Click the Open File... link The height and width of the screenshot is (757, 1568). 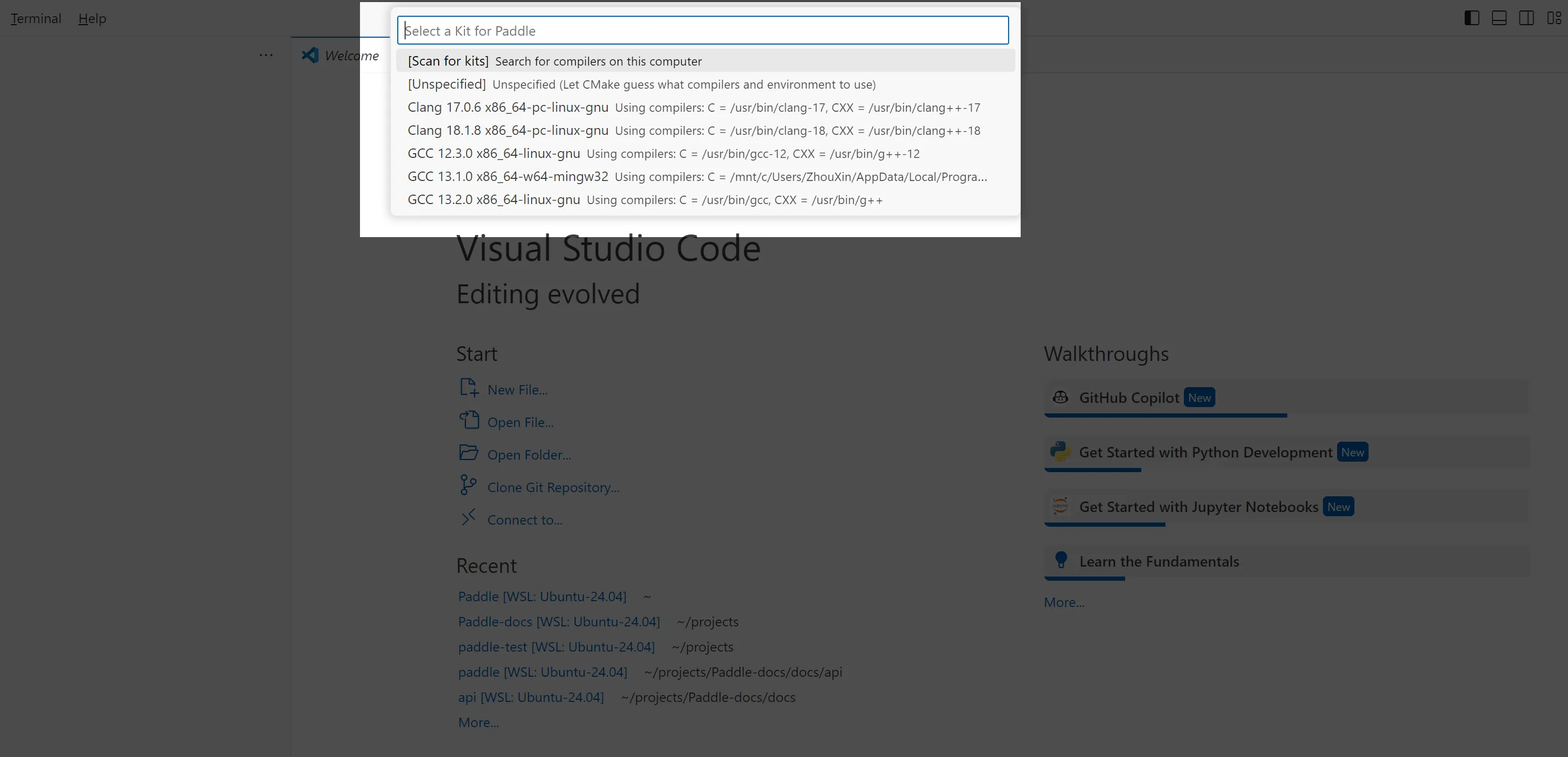(521, 422)
